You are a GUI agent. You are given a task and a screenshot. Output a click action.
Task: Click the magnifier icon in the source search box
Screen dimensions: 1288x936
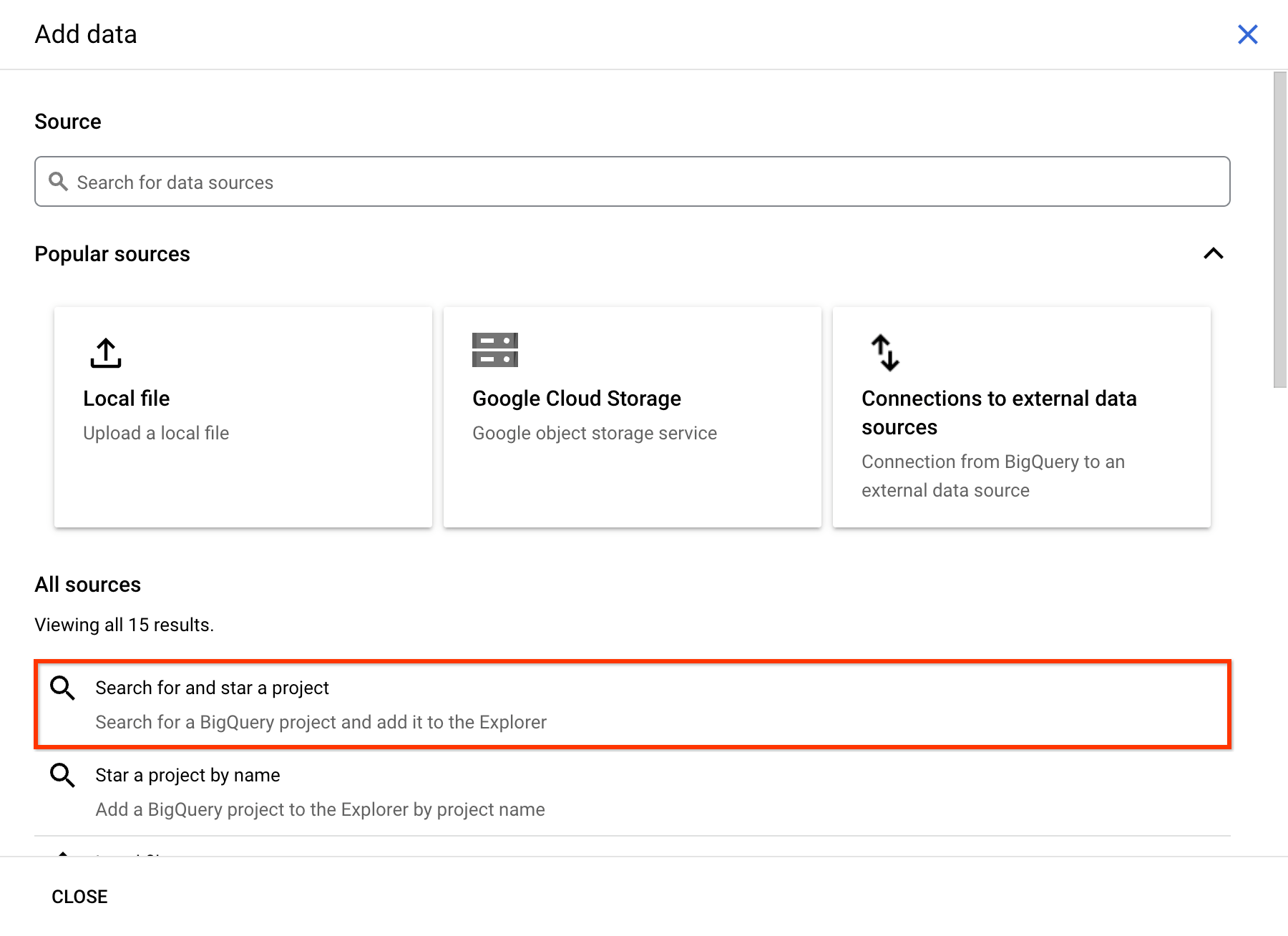[58, 182]
